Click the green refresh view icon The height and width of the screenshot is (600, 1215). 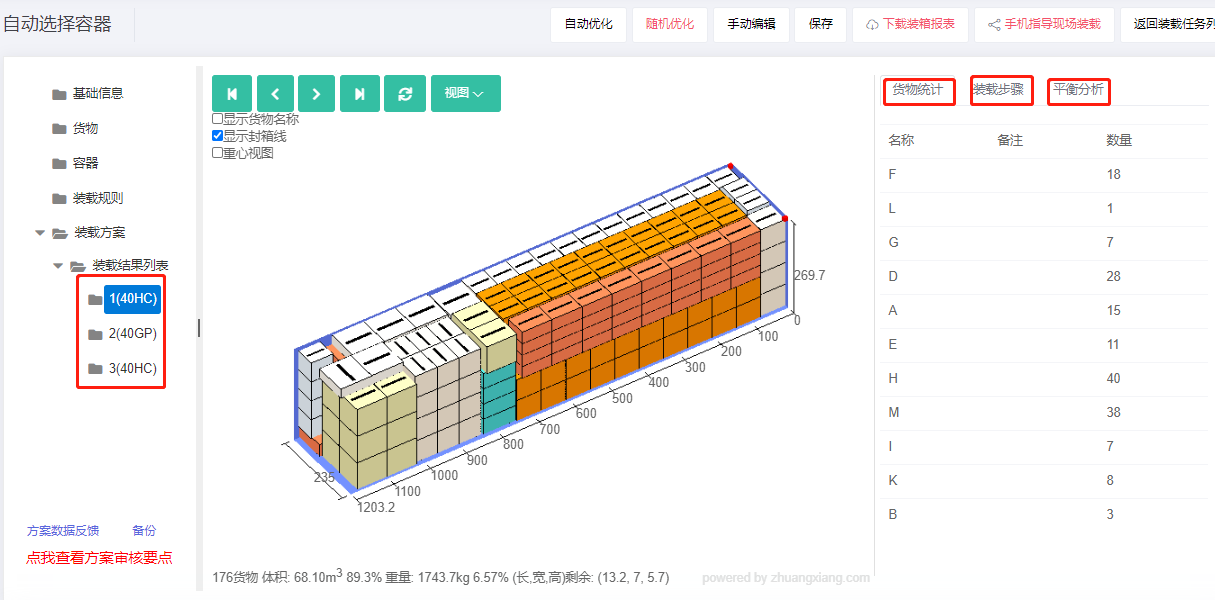click(405, 93)
